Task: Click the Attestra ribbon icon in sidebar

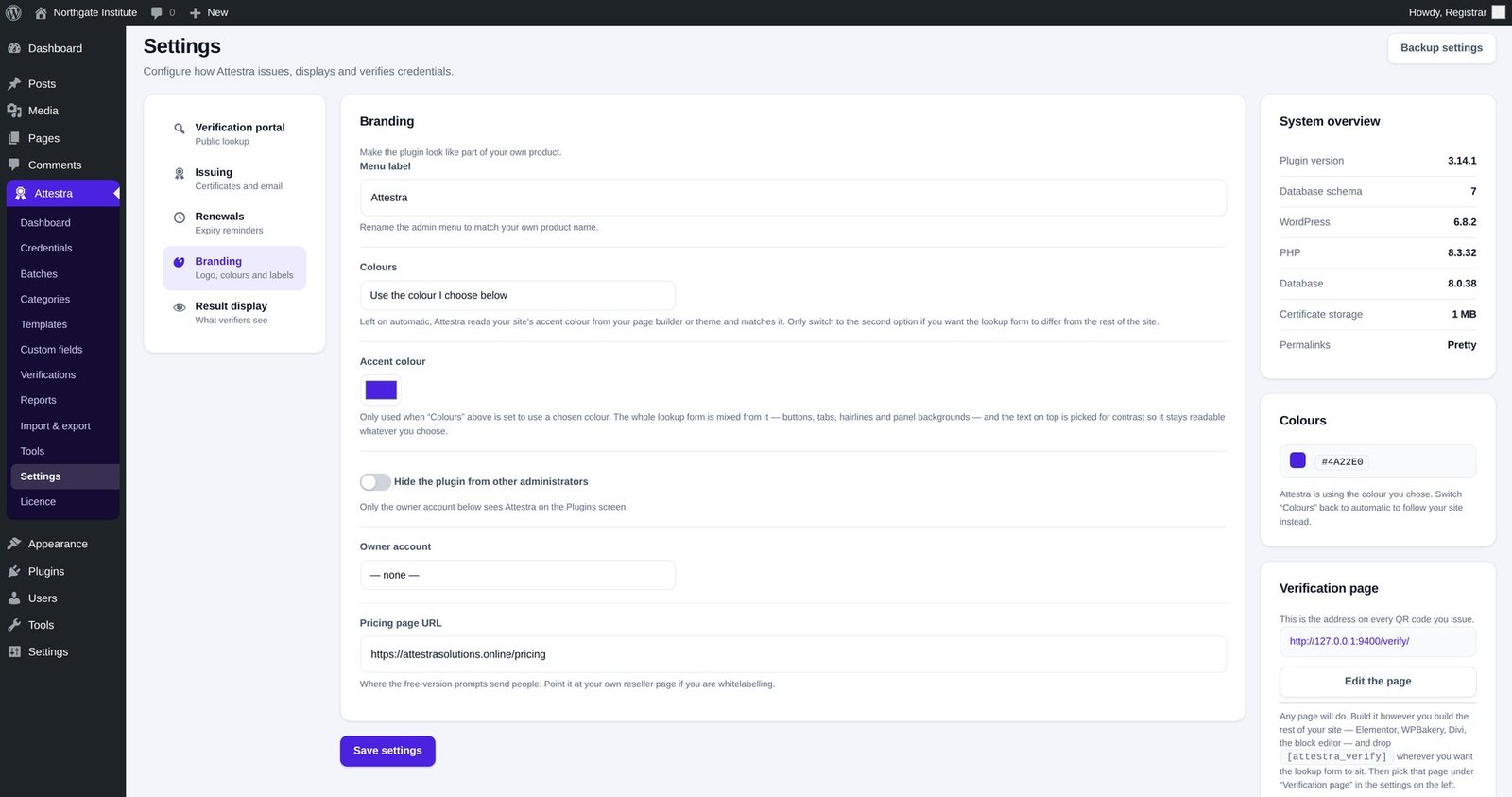Action: click(x=21, y=193)
